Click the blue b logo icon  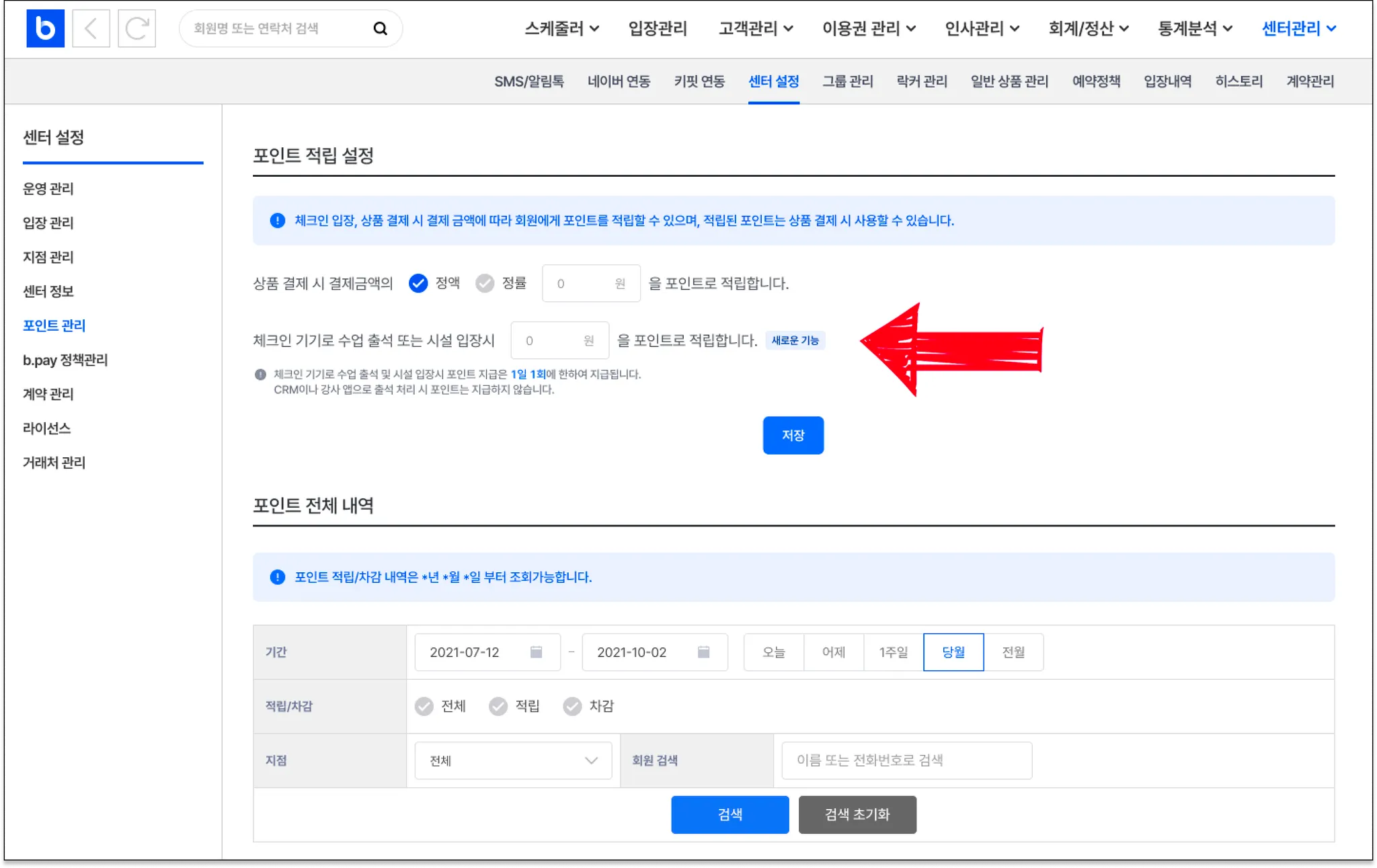tap(45, 28)
